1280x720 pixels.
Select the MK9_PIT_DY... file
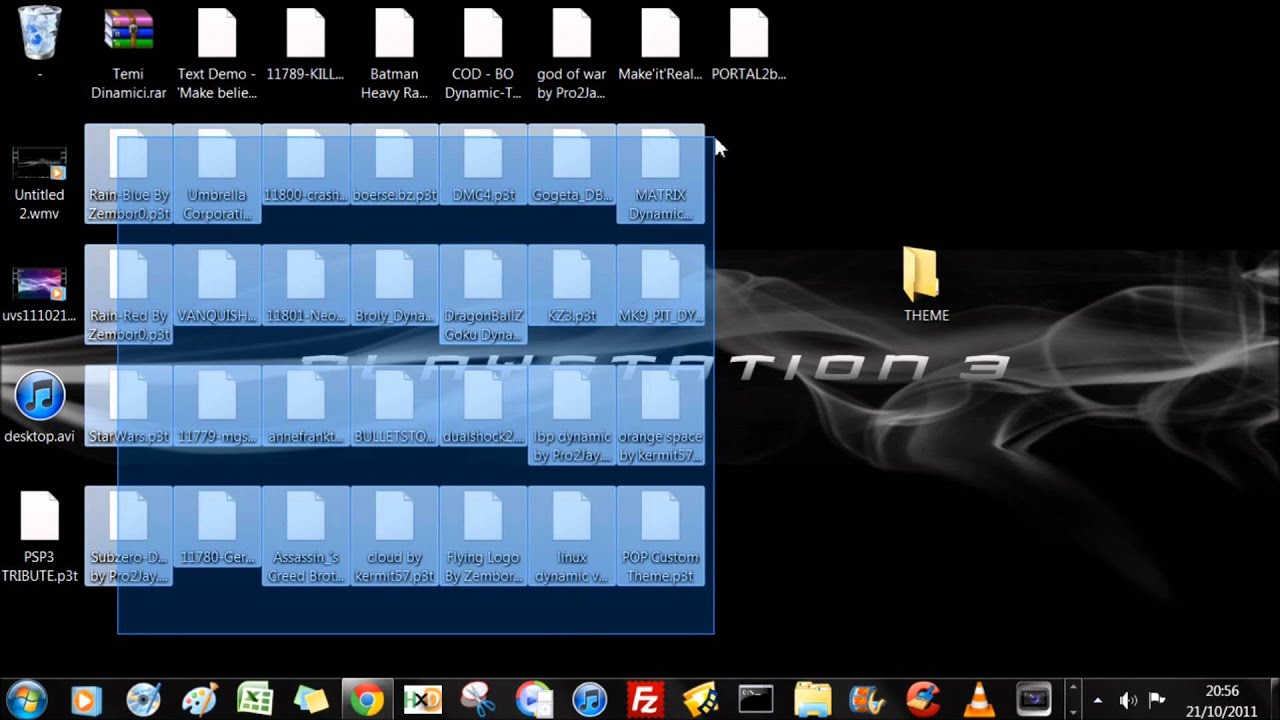coord(660,286)
